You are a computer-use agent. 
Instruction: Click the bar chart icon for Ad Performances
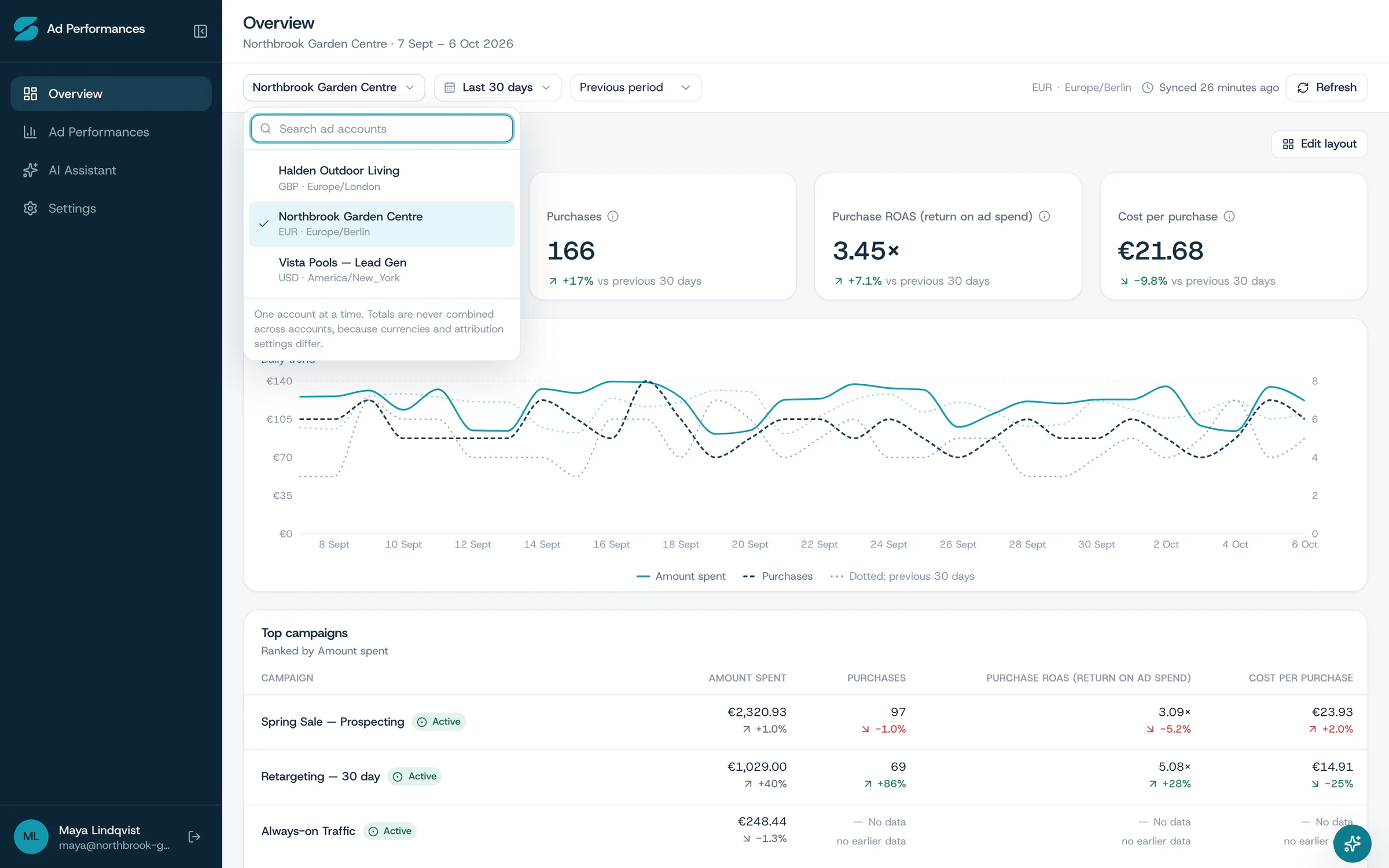coord(30,132)
